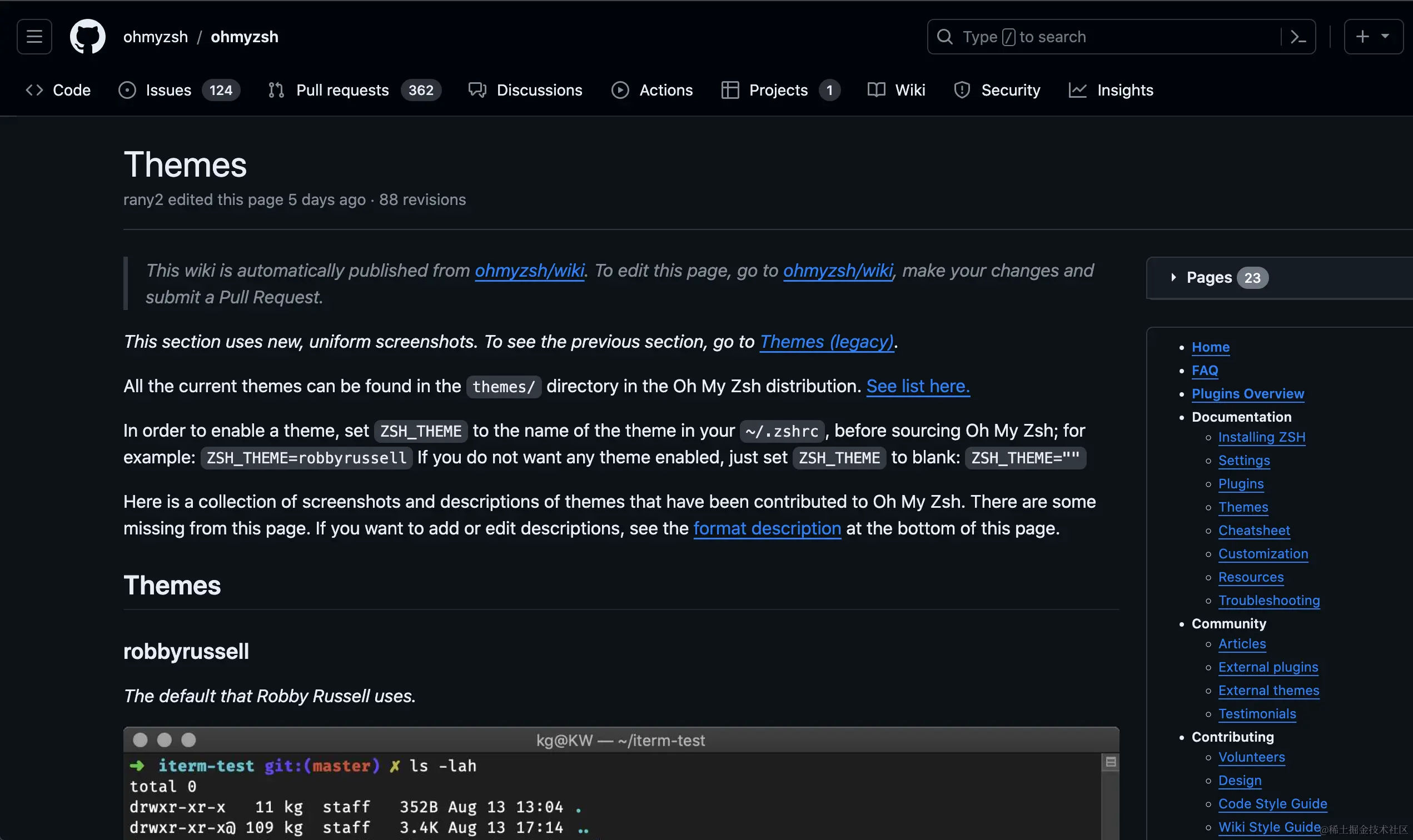Open the Pull requests tab

[x=342, y=90]
